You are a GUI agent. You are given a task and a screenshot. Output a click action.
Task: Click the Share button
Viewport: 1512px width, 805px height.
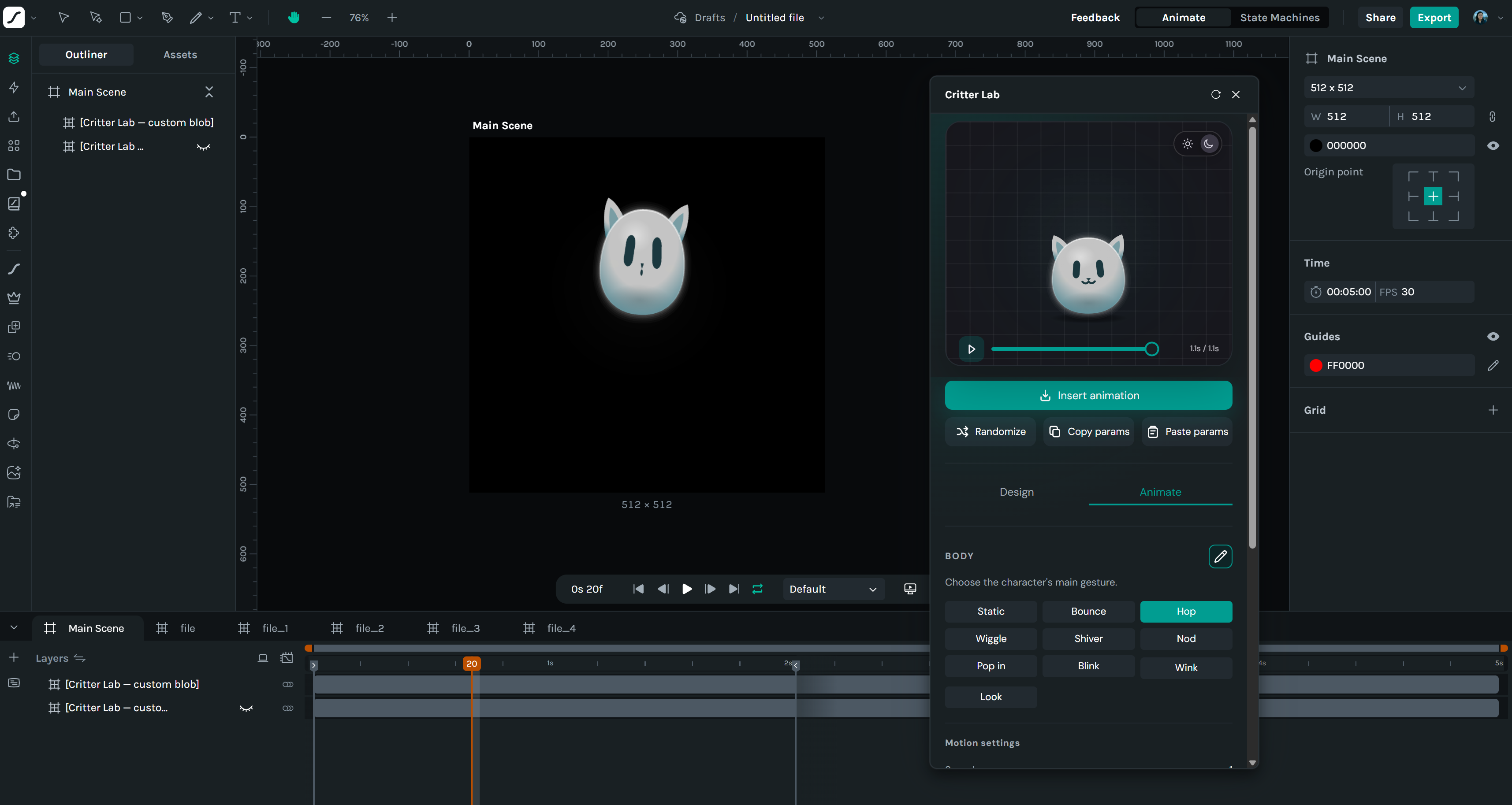coord(1381,18)
